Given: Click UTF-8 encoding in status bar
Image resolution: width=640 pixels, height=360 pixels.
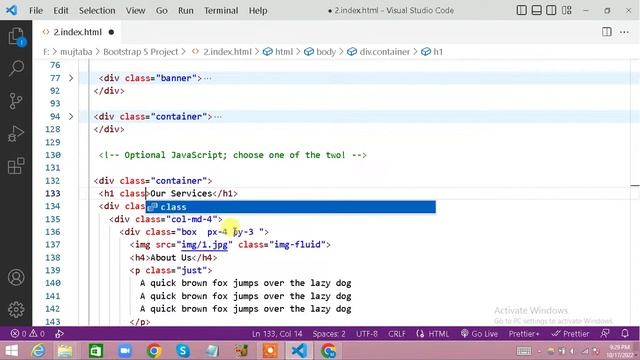Looking at the screenshot, I should [x=367, y=333].
